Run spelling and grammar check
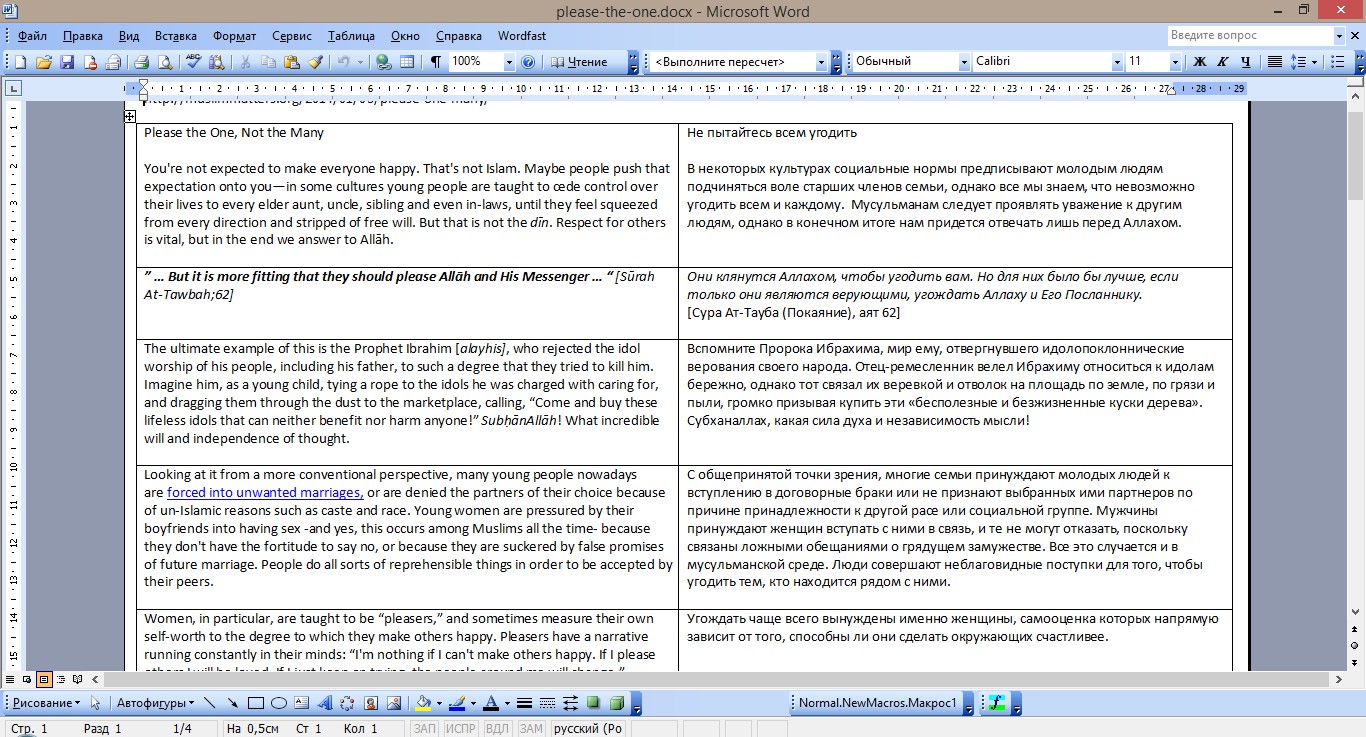The image size is (1366, 737). click(194, 62)
